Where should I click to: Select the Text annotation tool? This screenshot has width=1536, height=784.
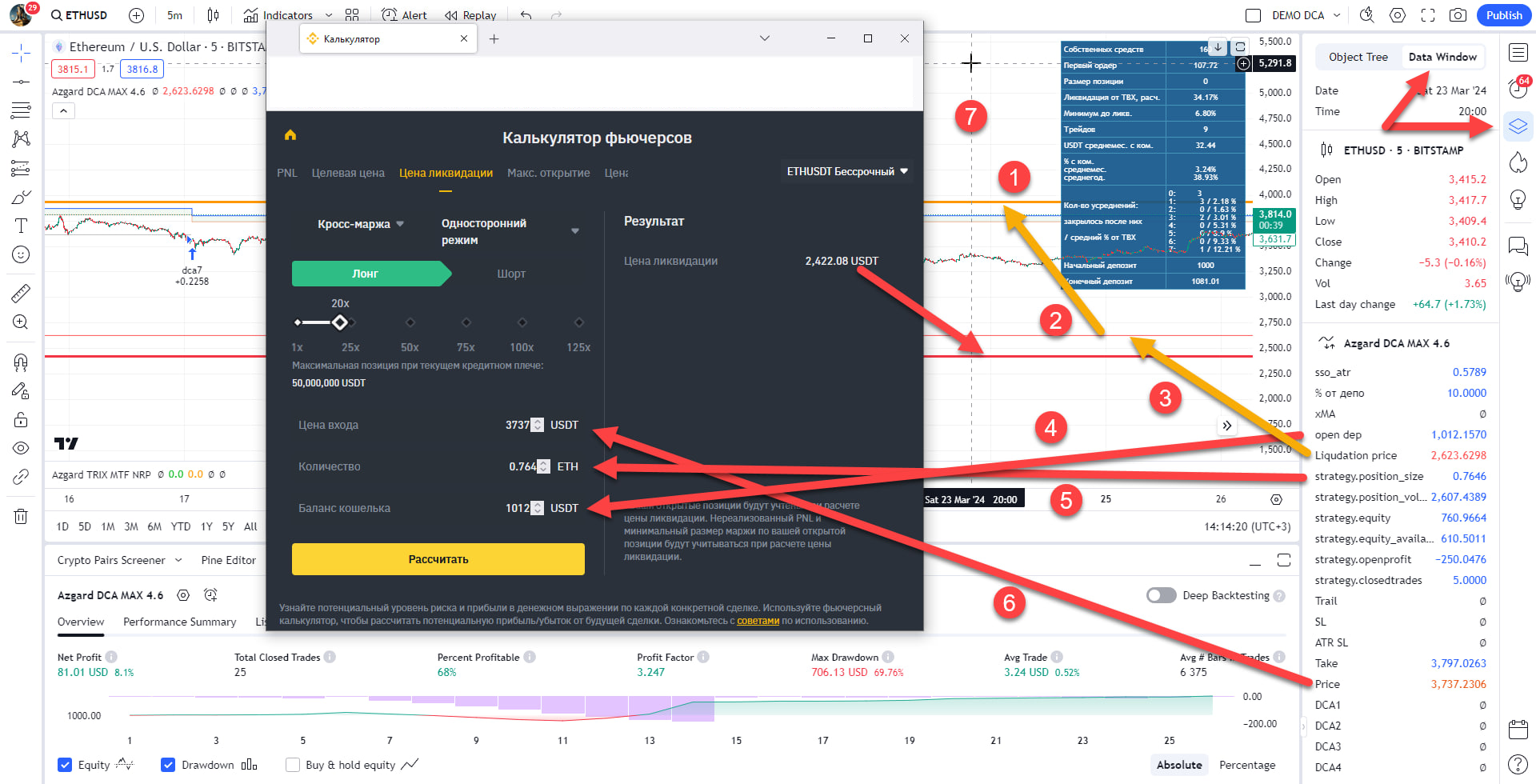pyautogui.click(x=21, y=226)
